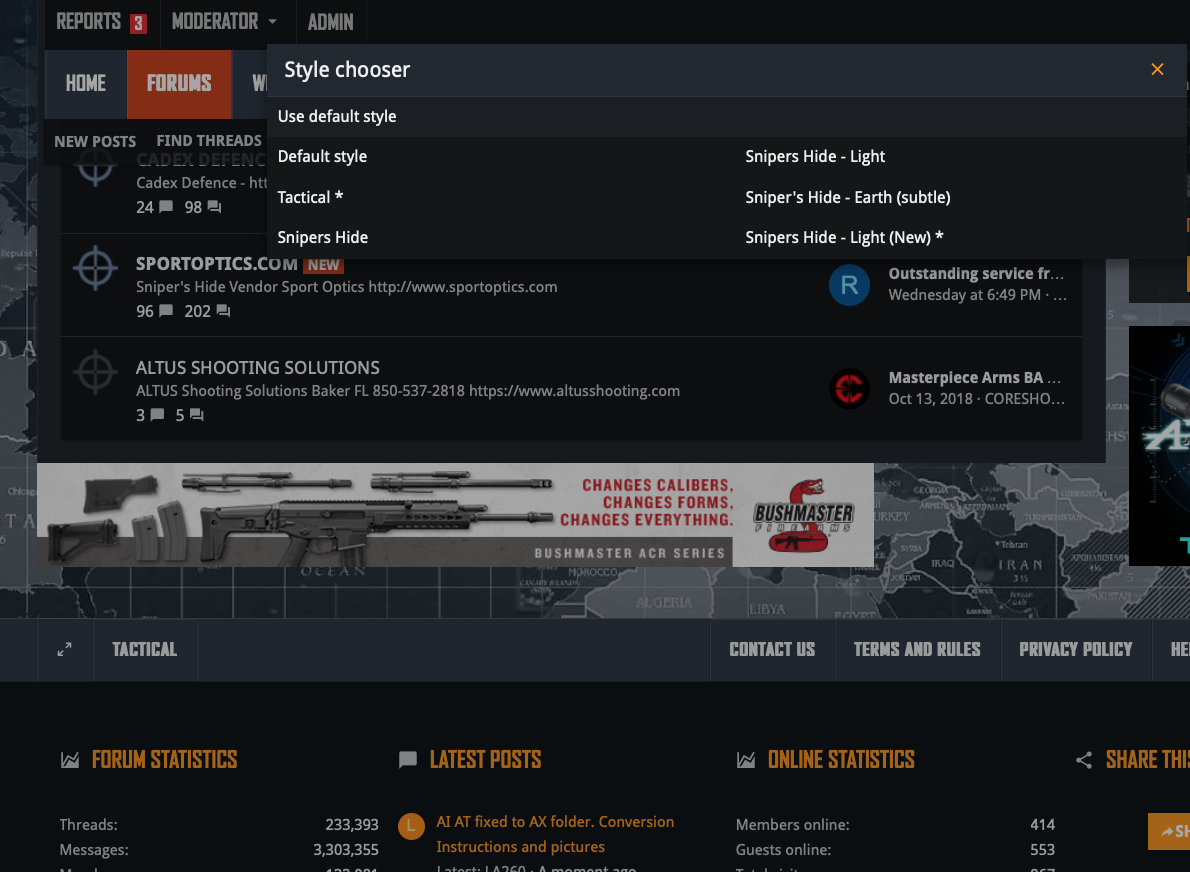Click the SportOptics.com forum crosshair icon
1190x872 pixels.
pyautogui.click(x=95, y=268)
